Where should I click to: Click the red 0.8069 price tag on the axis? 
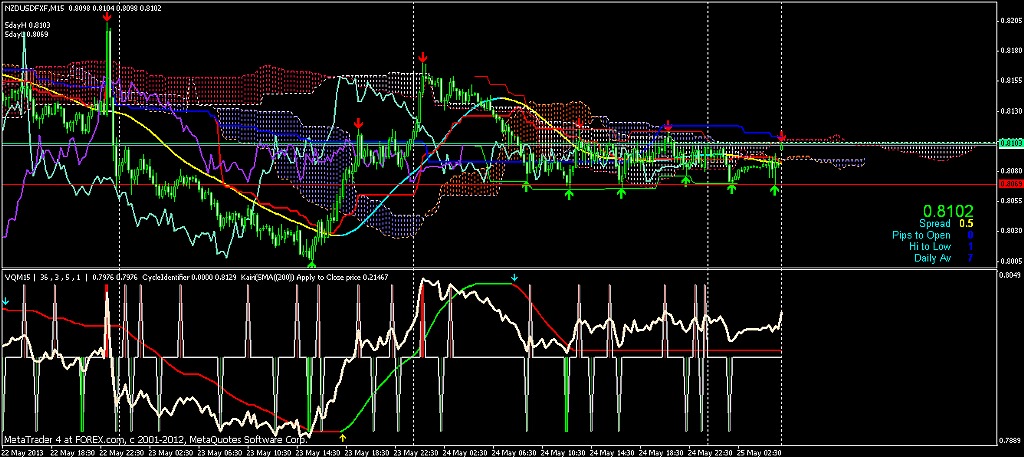(1009, 184)
